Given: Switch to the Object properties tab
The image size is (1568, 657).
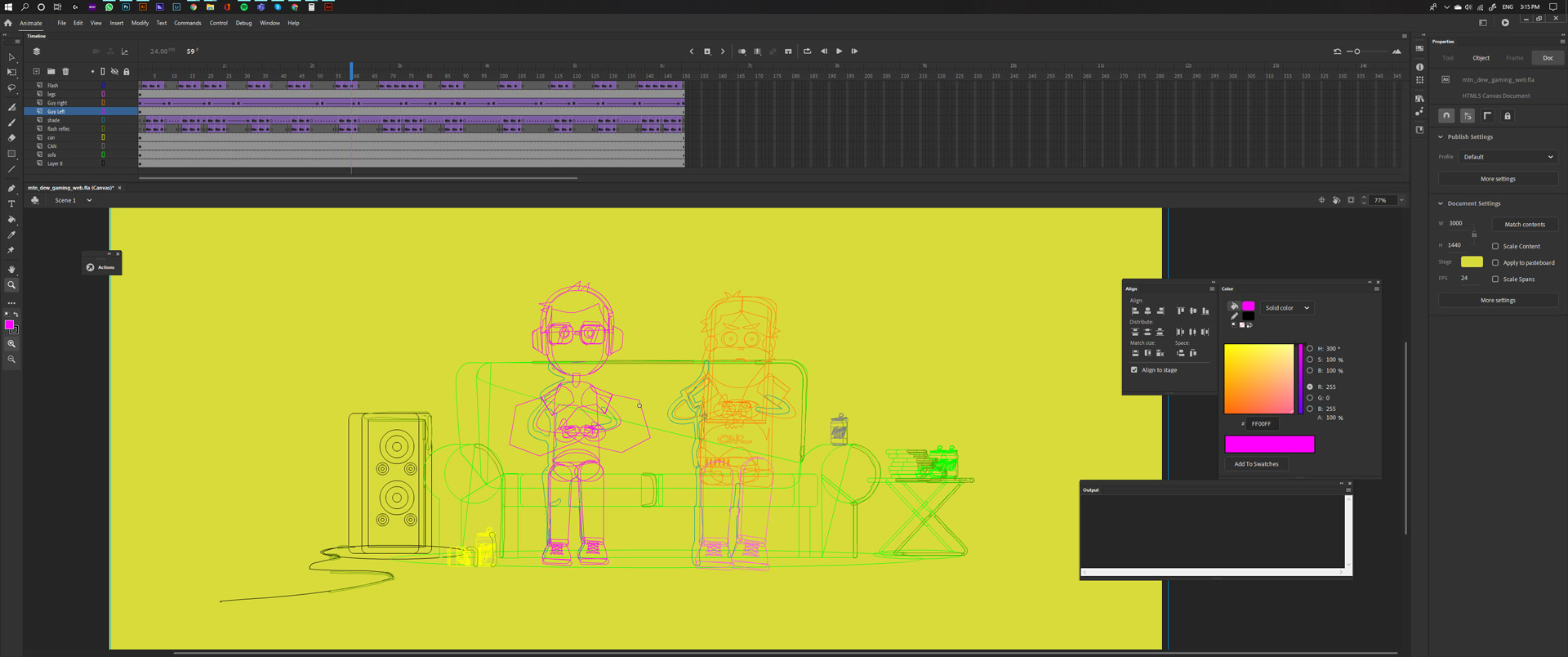Looking at the screenshot, I should pyautogui.click(x=1481, y=58).
